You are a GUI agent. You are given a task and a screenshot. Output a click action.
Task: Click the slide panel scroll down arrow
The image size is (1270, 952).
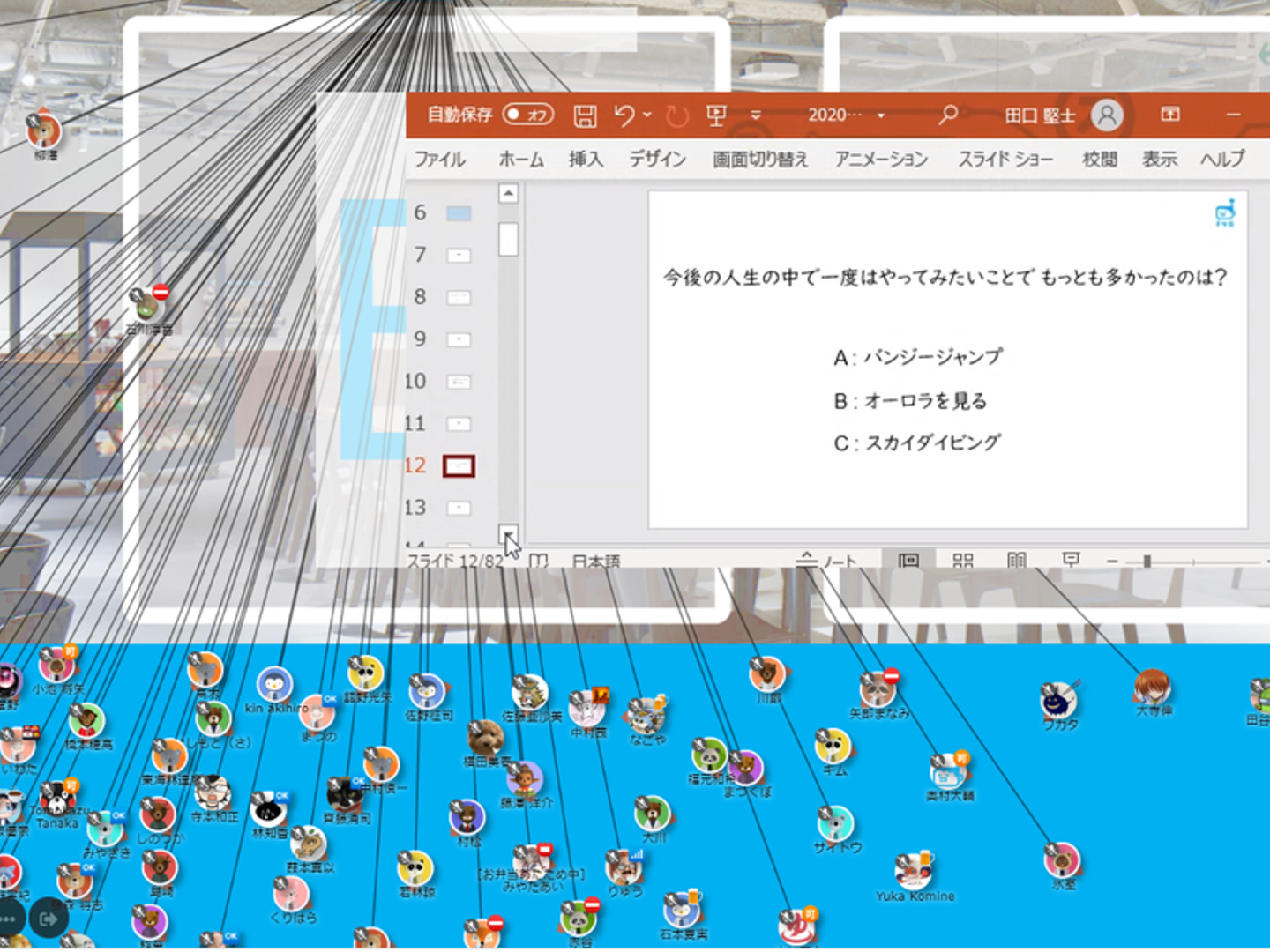tap(508, 534)
